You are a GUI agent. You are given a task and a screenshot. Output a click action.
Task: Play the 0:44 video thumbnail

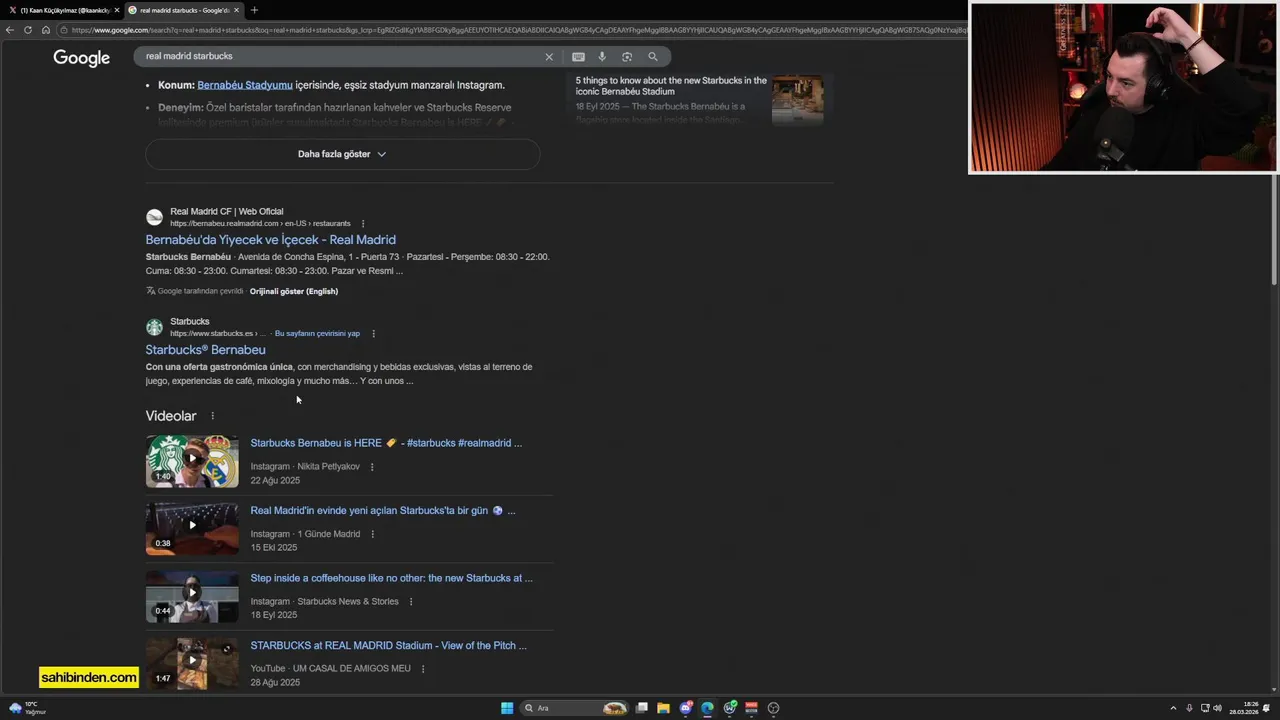tap(192, 596)
